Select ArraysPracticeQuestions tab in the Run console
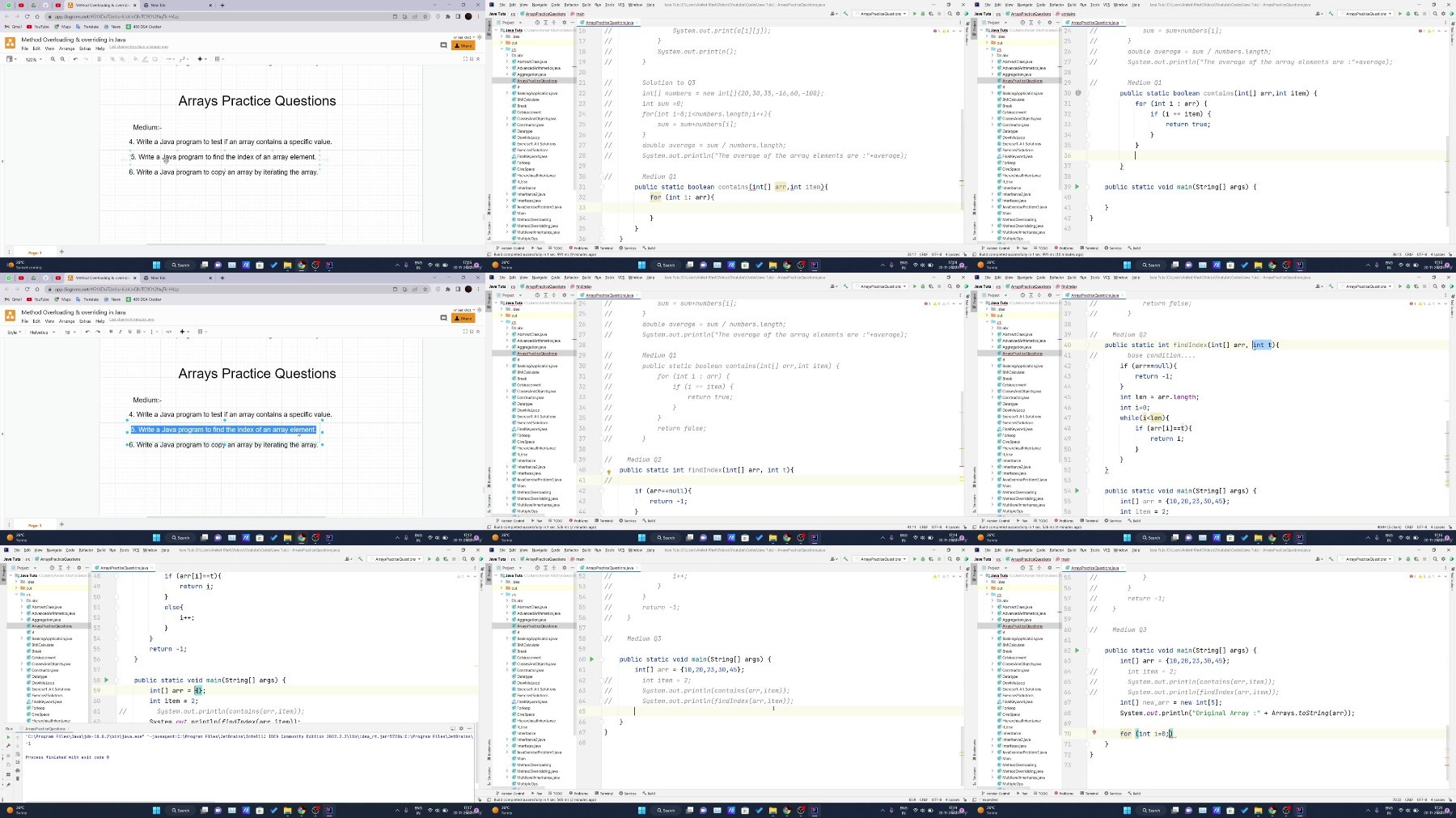This screenshot has height=818, width=1456. [45, 729]
